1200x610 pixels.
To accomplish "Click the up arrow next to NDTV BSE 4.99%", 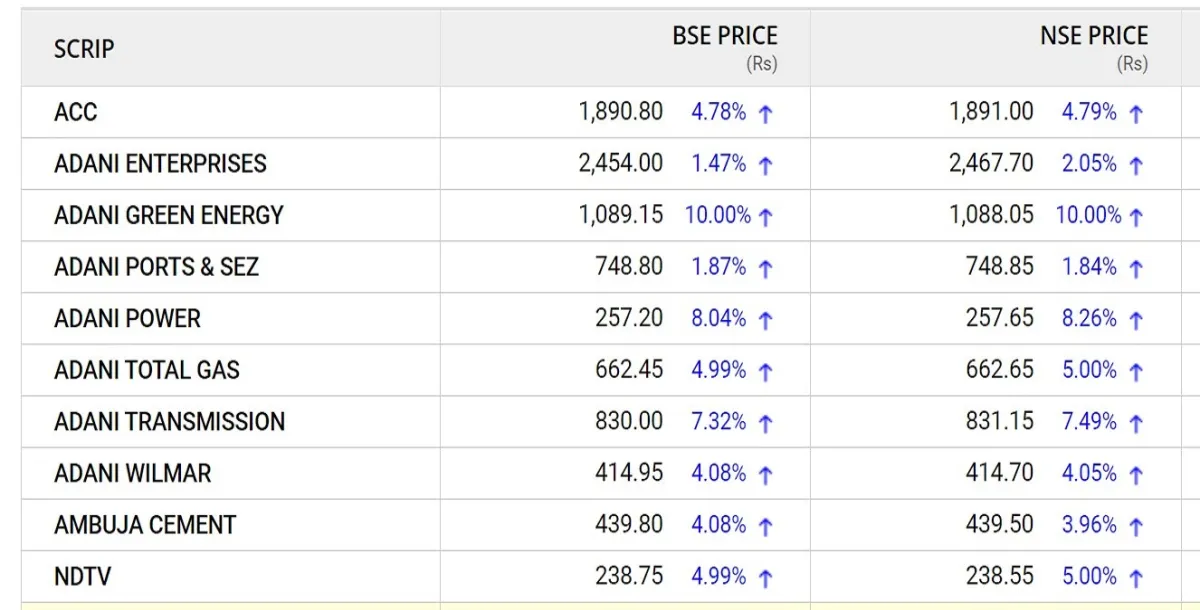I will 766,578.
